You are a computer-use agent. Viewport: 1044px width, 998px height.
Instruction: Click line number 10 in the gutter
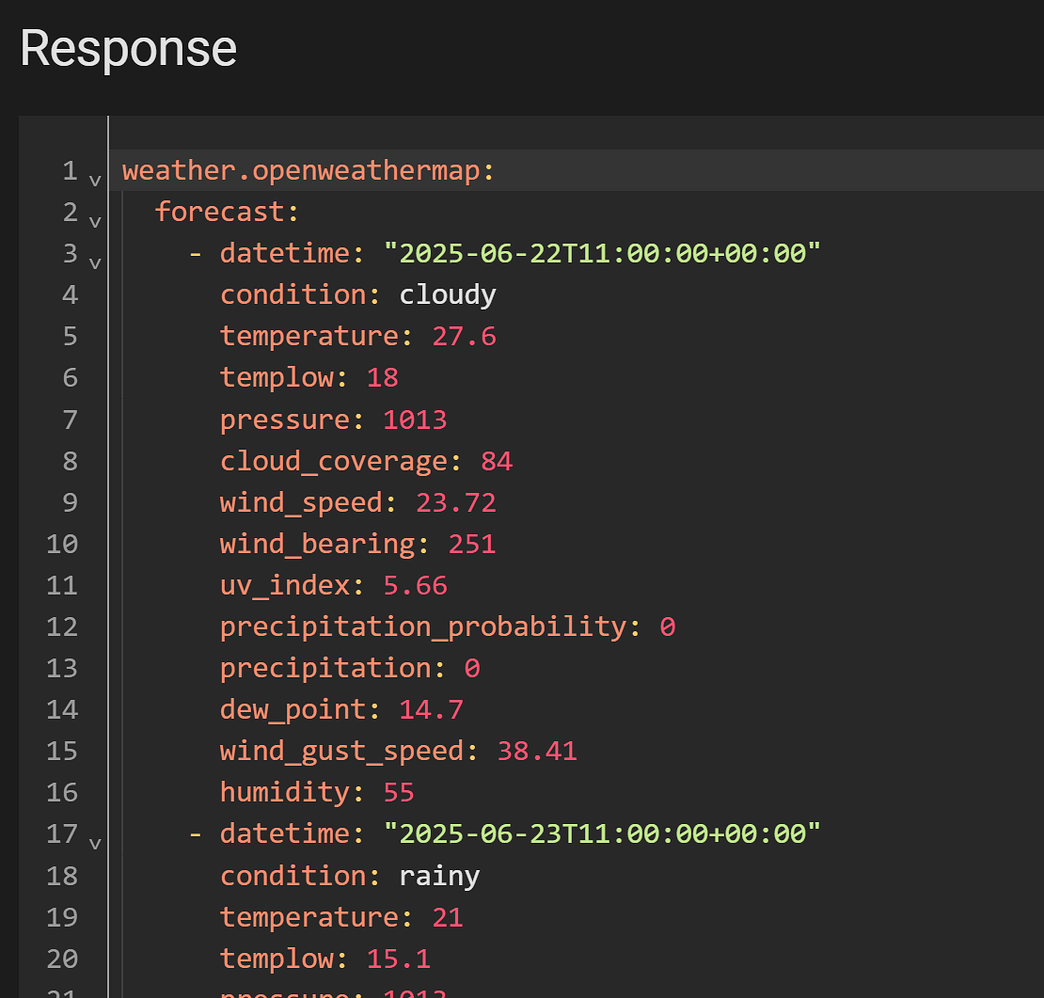pos(62,544)
